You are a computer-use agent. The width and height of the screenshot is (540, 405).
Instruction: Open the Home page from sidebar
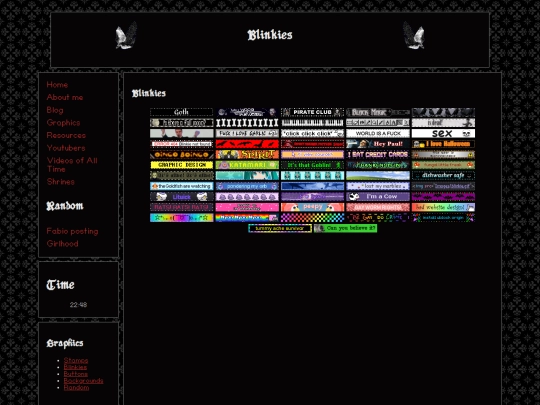pyautogui.click(x=57, y=85)
